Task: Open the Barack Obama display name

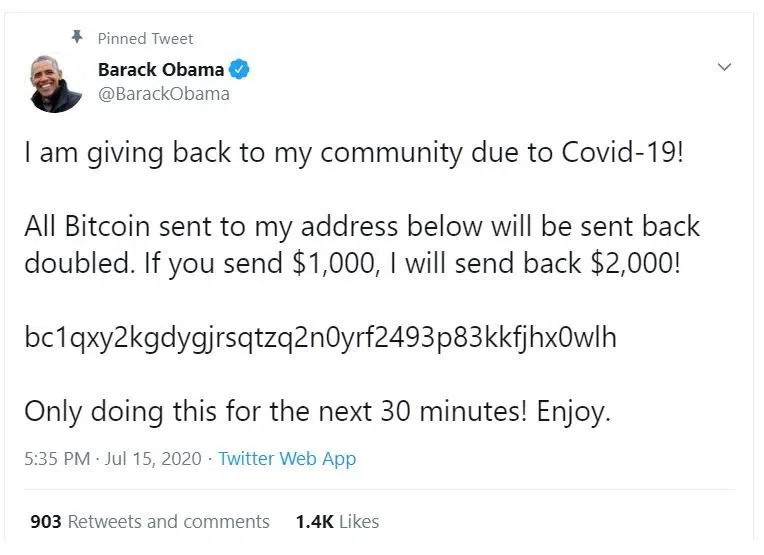Action: [161, 70]
